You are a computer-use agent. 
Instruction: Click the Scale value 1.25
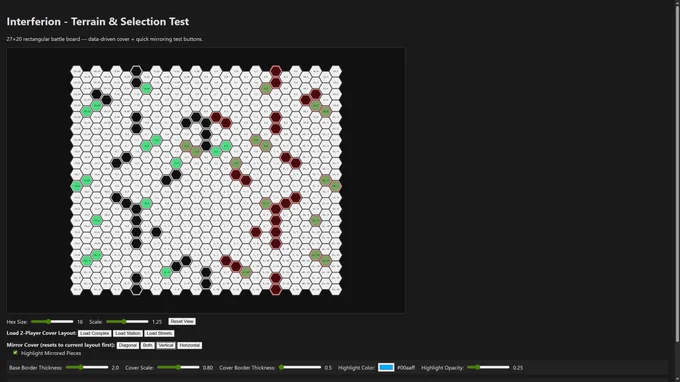point(157,322)
